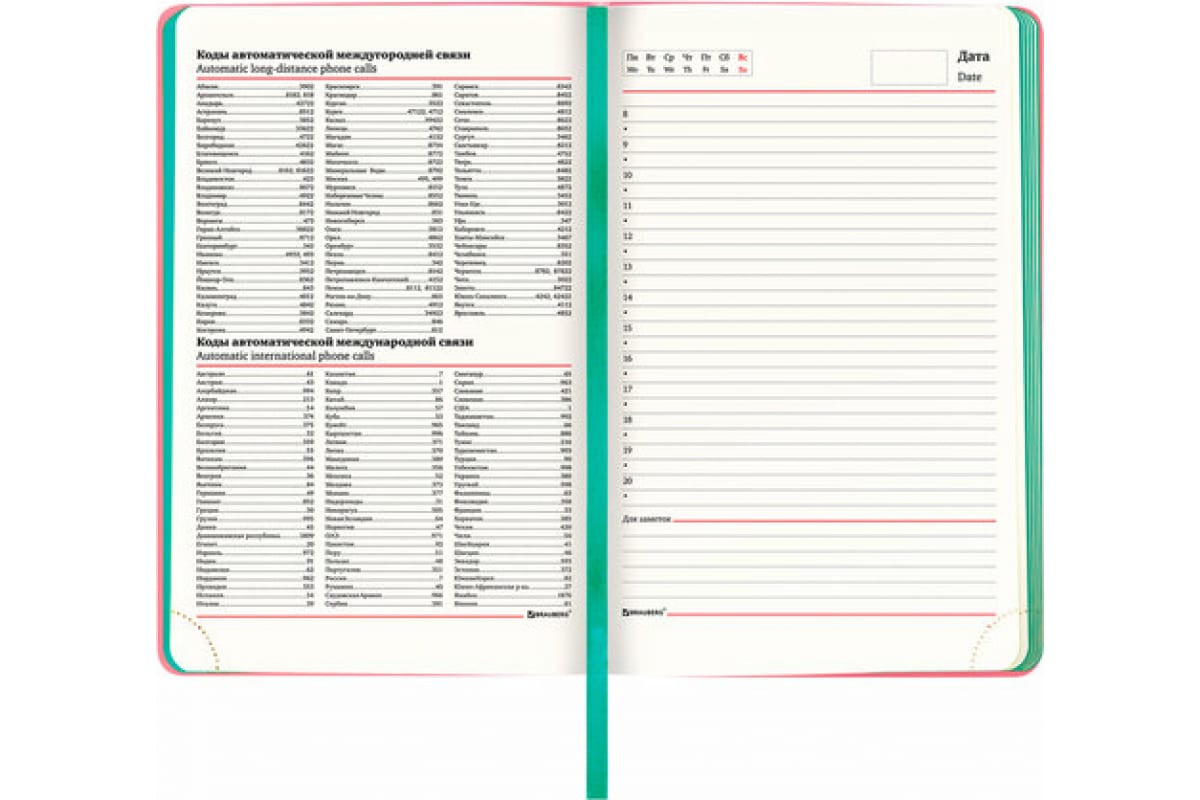The image size is (1200, 800).
Task: Click the hour '15' schedule line
Action: 809,328
